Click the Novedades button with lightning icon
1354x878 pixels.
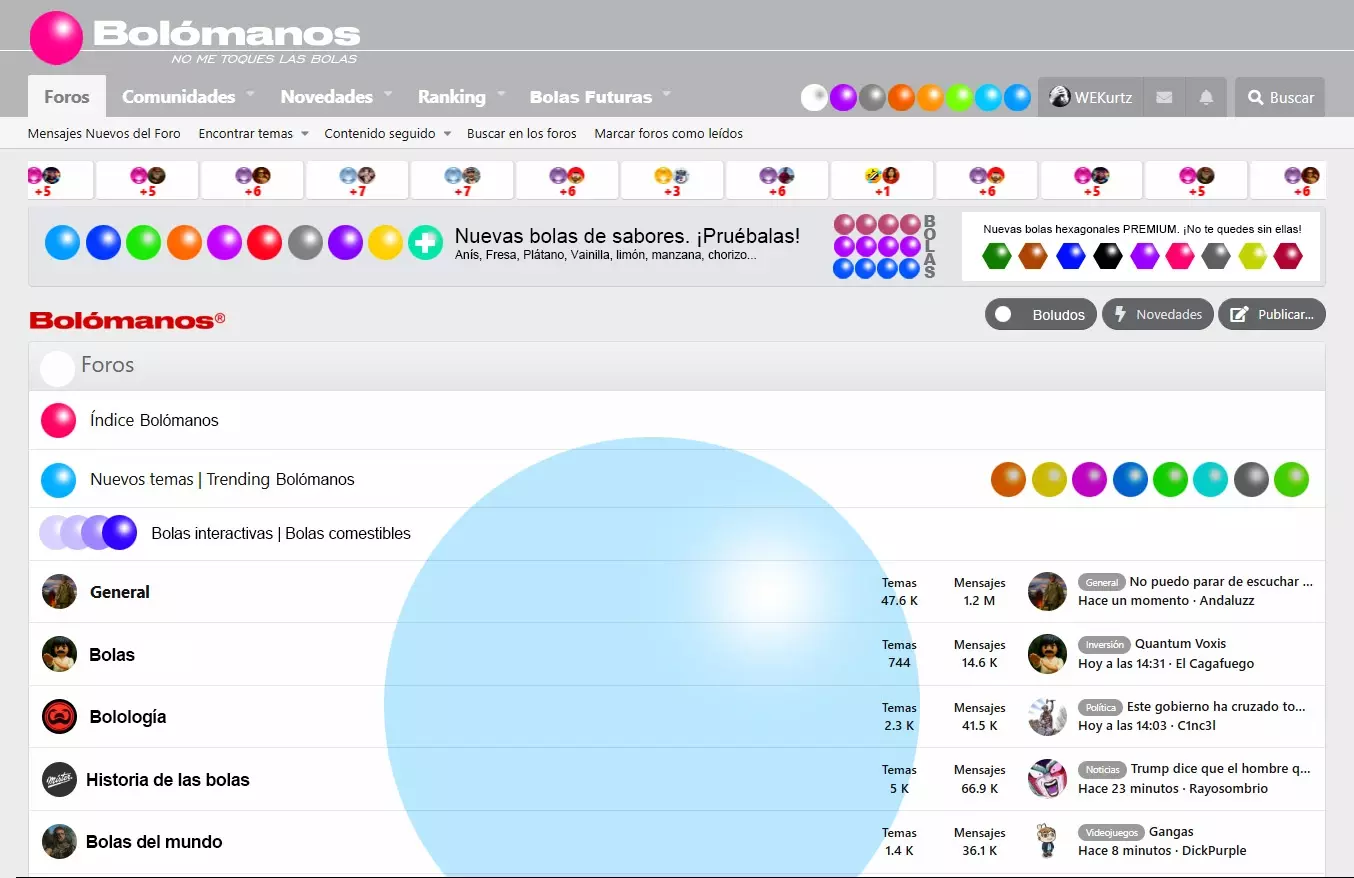pyautogui.click(x=1158, y=314)
